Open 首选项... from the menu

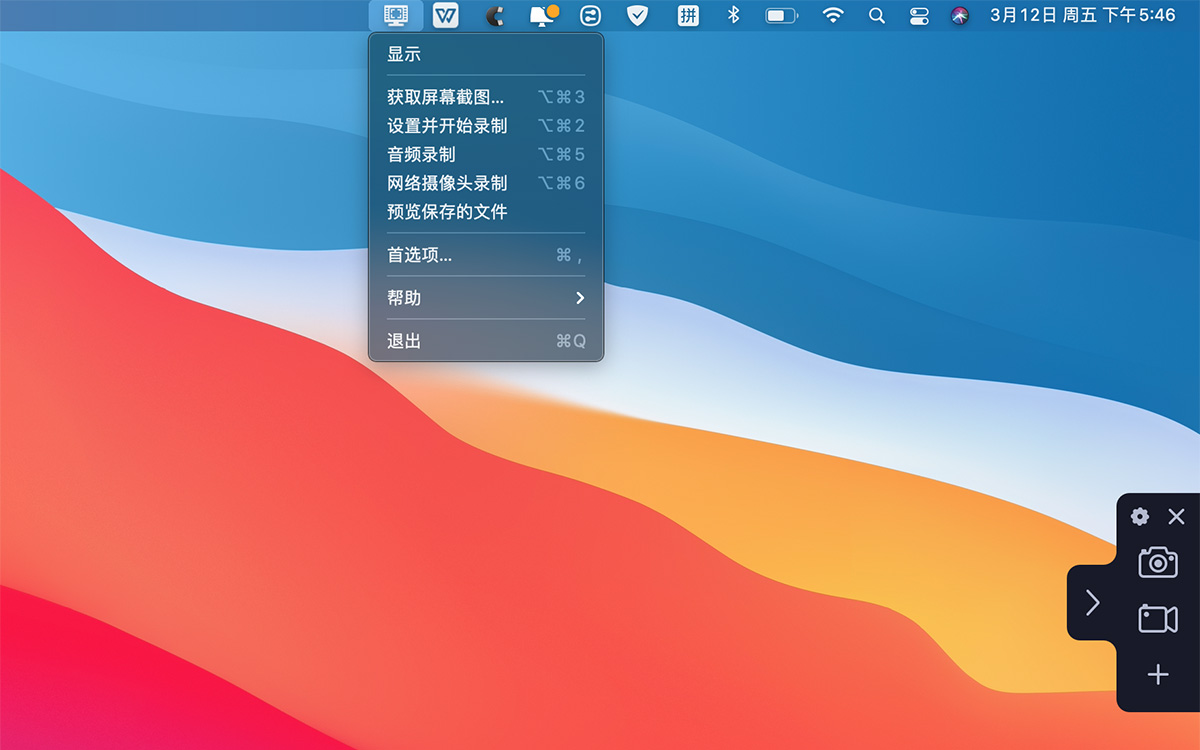[486, 255]
